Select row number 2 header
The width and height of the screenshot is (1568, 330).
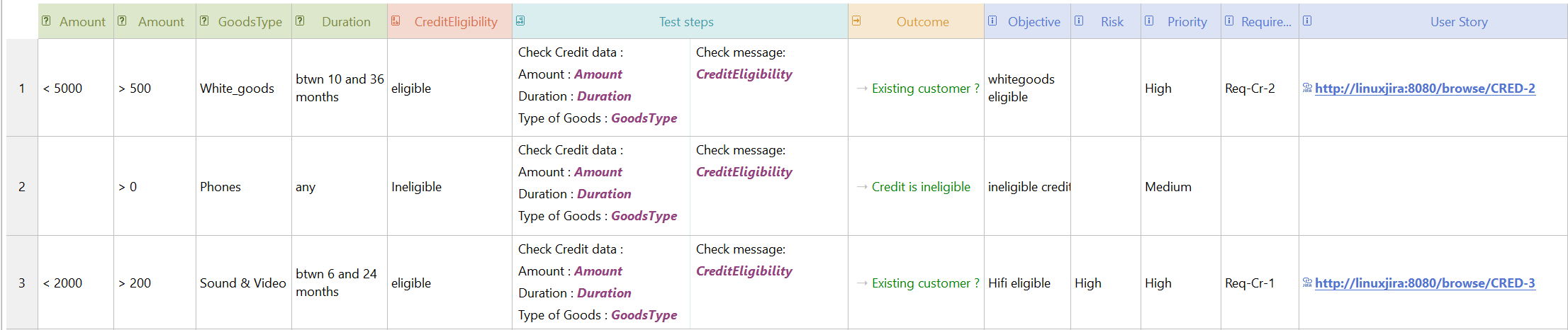click(22, 187)
